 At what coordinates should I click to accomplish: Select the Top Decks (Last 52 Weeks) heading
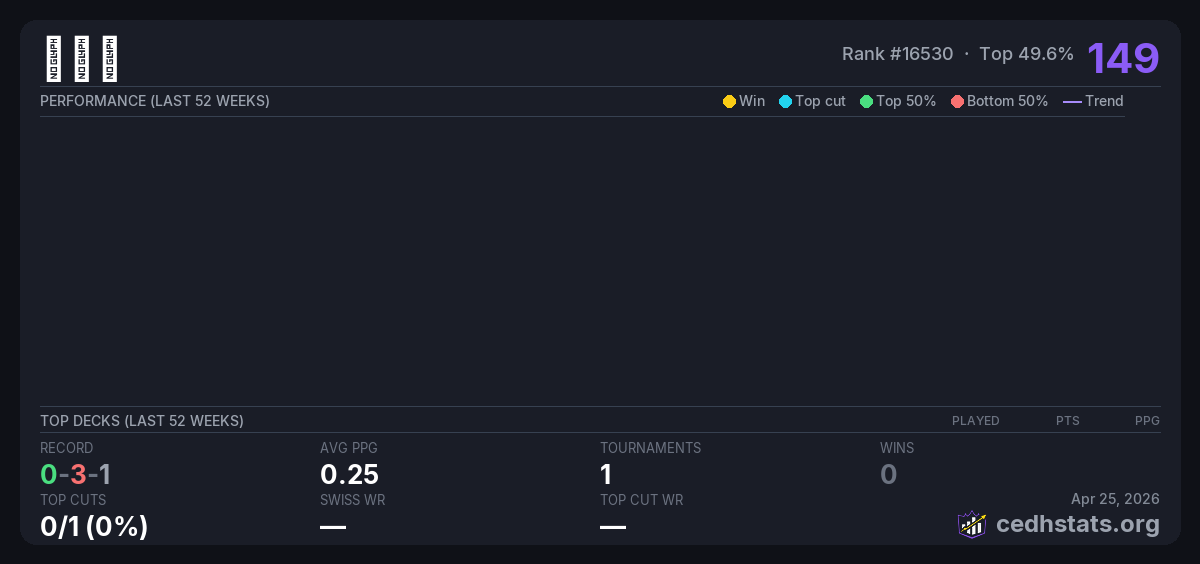point(142,421)
